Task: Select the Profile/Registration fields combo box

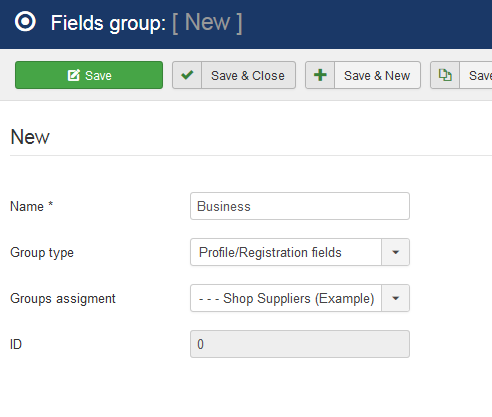Action: pyautogui.click(x=300, y=252)
